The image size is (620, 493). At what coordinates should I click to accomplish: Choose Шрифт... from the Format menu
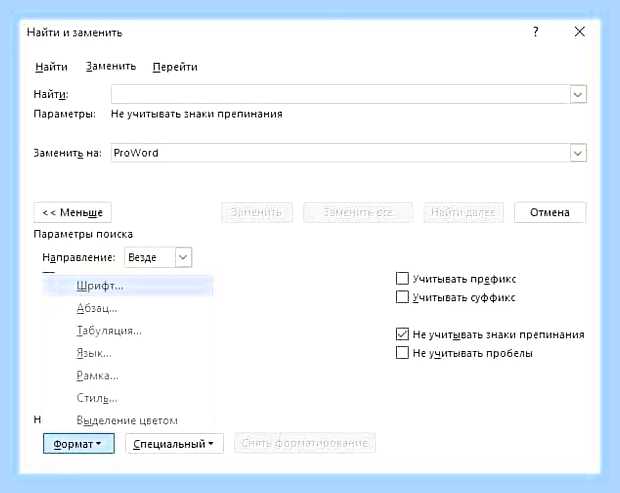point(128,286)
